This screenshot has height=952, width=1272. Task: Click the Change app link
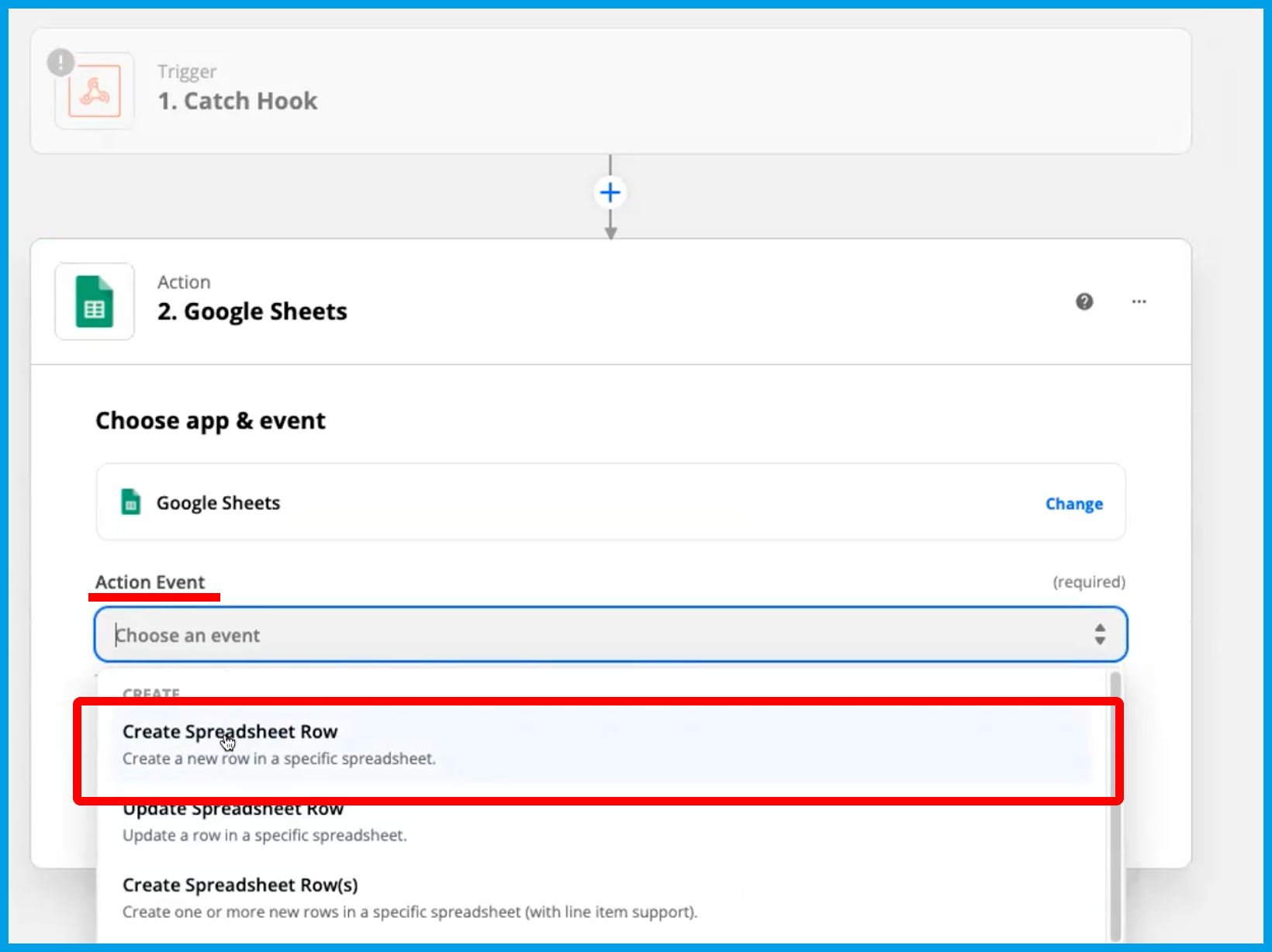pyautogui.click(x=1073, y=504)
